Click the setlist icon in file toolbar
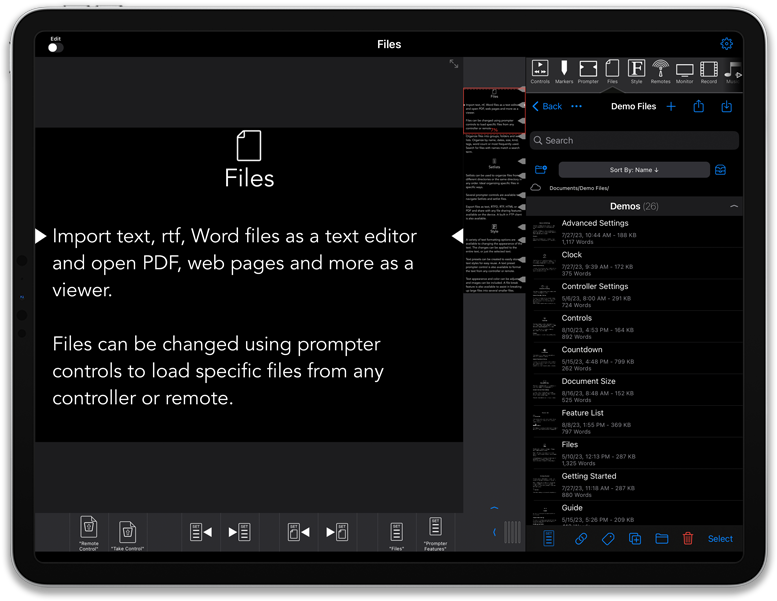 tap(548, 539)
